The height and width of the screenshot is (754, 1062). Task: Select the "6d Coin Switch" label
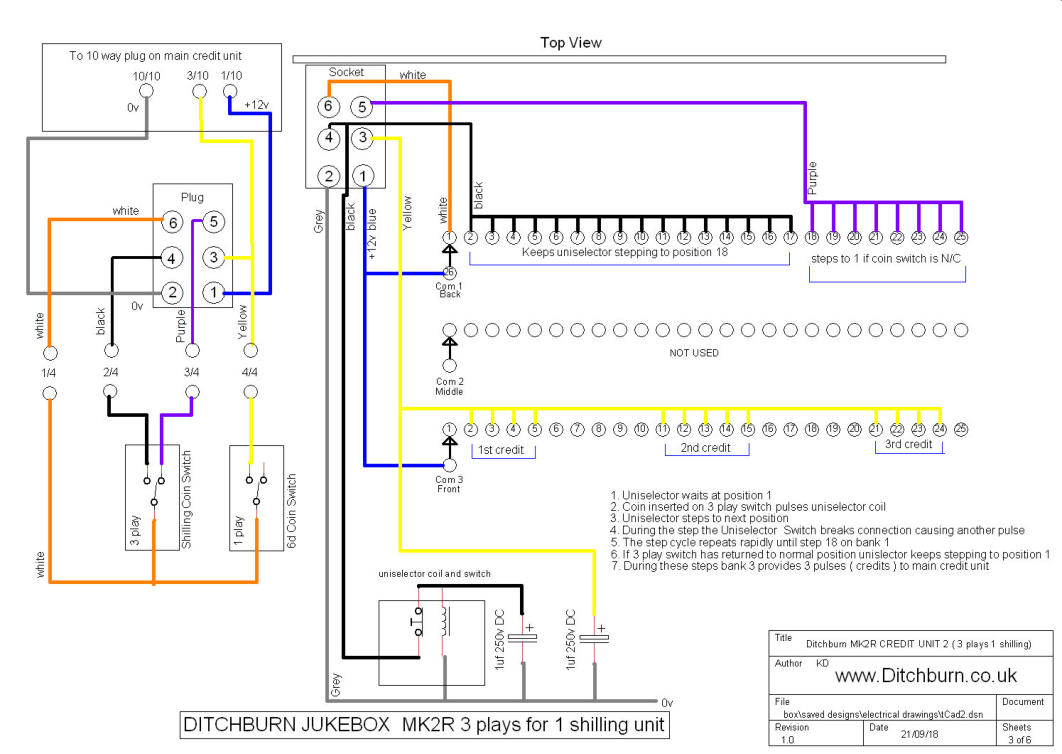291,511
